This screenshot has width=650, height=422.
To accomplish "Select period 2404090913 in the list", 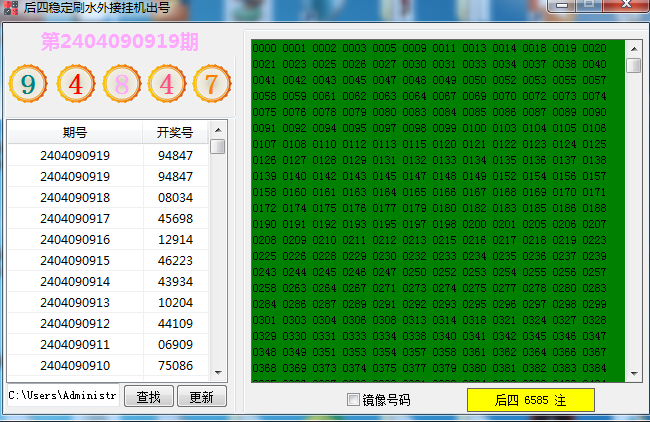I will 75,302.
